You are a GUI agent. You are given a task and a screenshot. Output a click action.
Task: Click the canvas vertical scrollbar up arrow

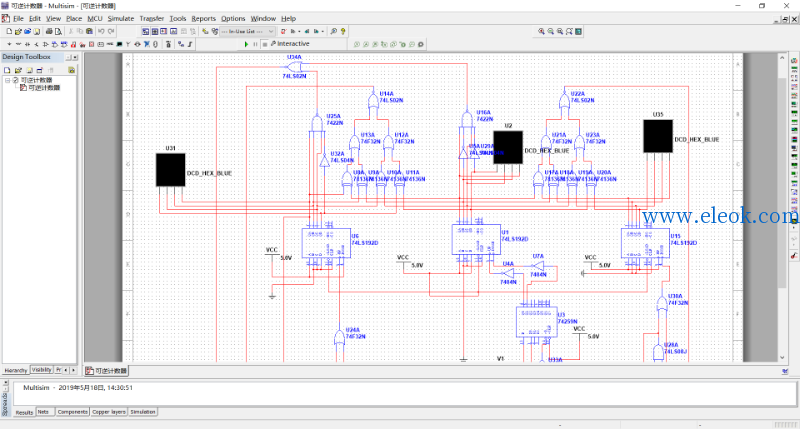tap(782, 58)
